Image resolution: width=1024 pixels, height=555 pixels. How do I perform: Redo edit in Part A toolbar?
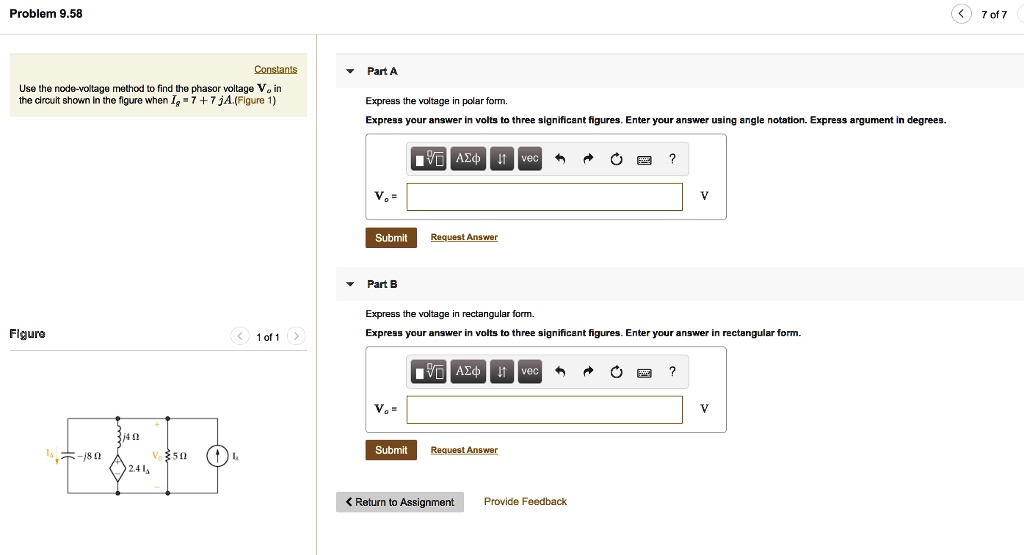tap(589, 159)
